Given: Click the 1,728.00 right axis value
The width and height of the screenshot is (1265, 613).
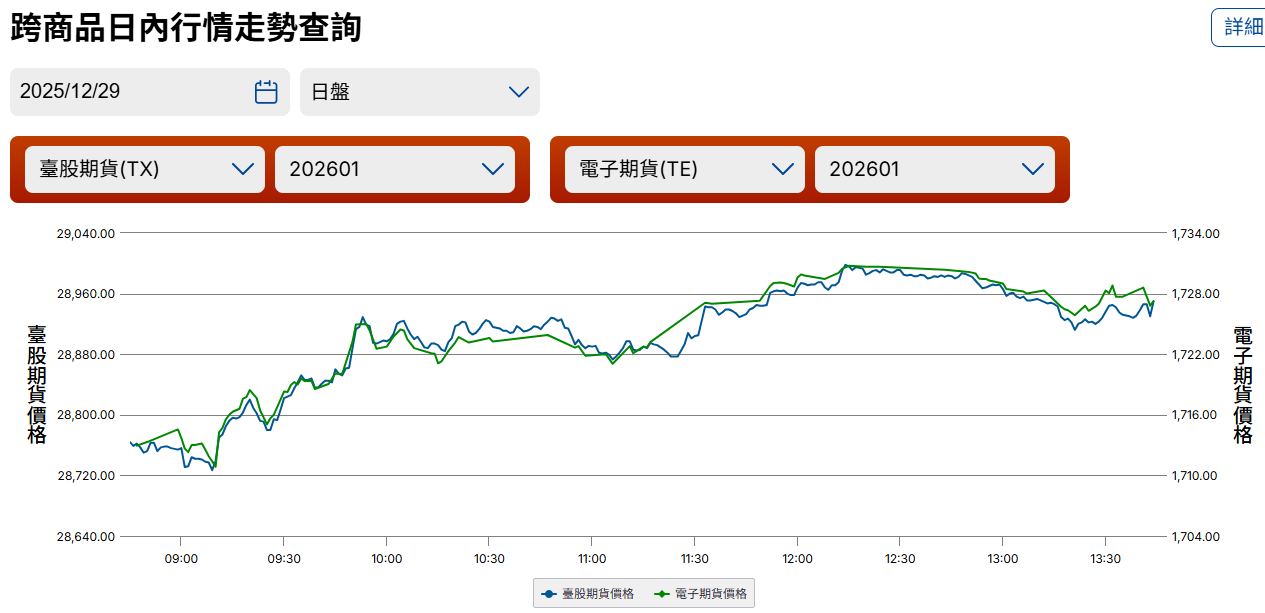Looking at the screenshot, I should 1195,294.
